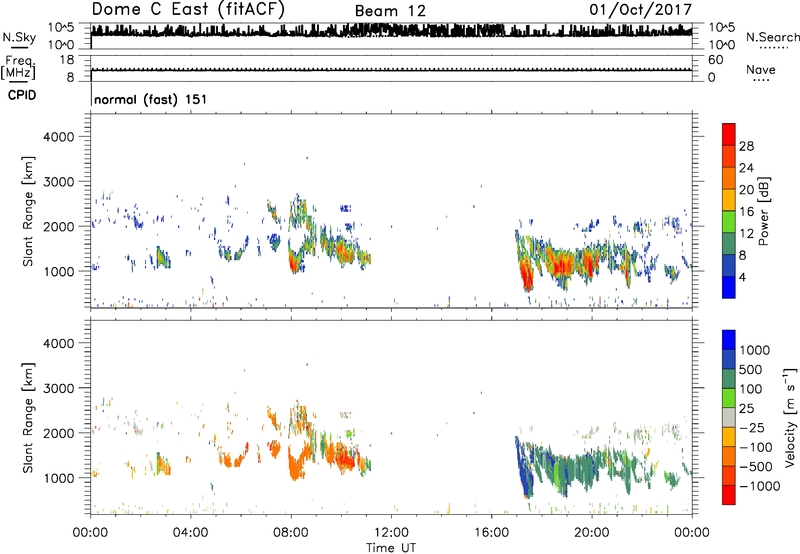Click the date "01/Oct/2017"
800x554 pixels.
pyautogui.click(x=640, y=10)
